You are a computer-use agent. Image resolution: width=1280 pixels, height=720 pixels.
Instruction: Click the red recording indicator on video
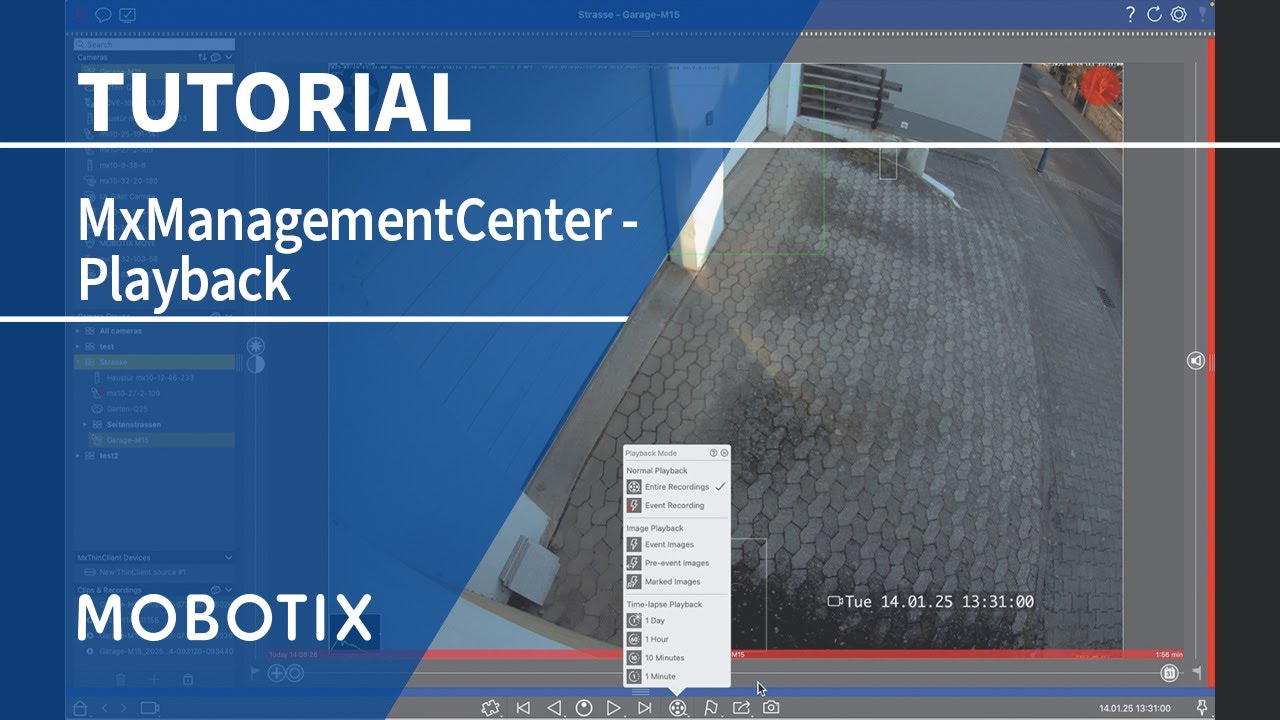(x=1100, y=85)
